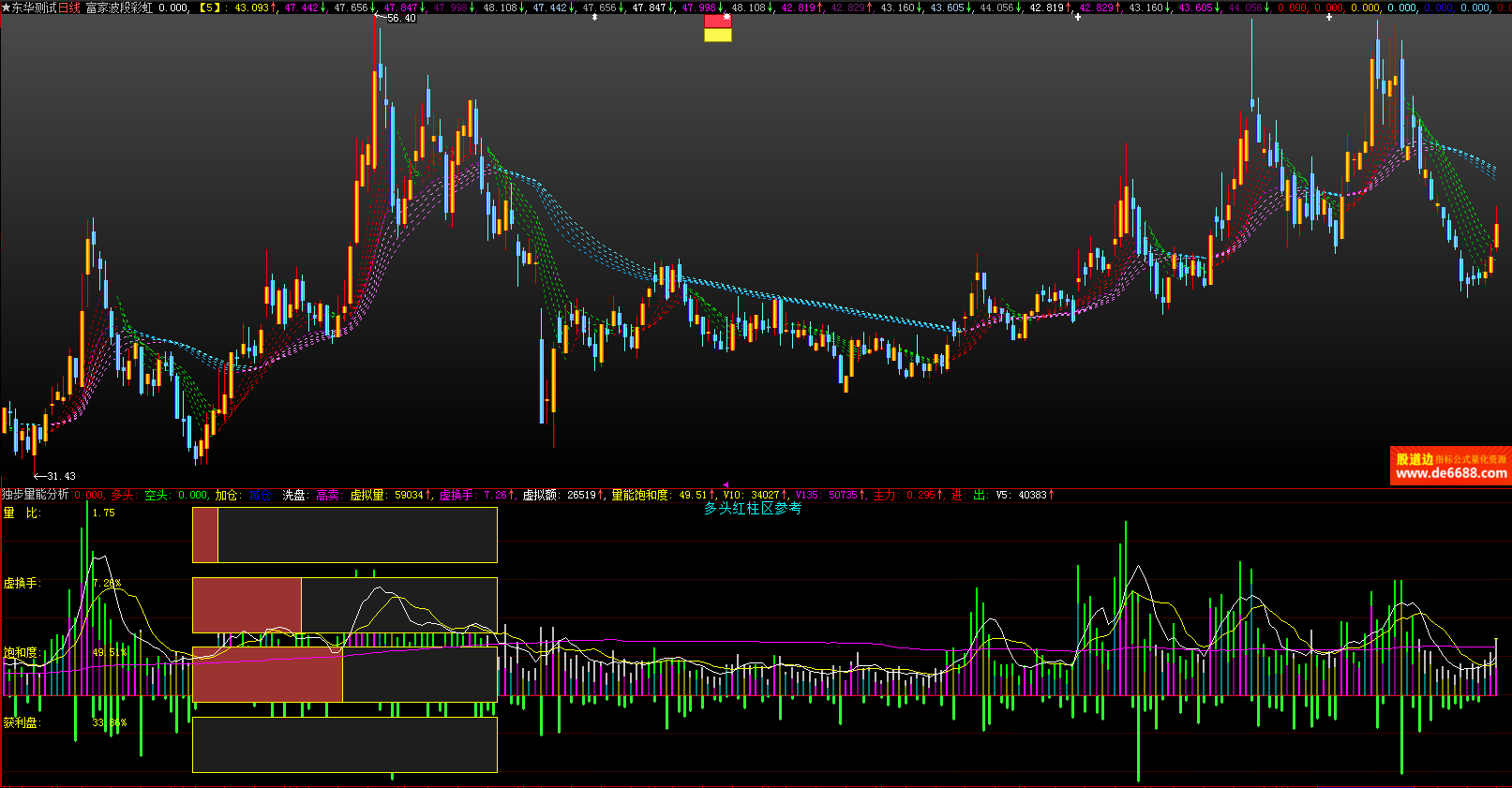Screen dimensions: 1512x788
Task: Click the leftmost diamond marker above the chart
Action: (x=594, y=17)
